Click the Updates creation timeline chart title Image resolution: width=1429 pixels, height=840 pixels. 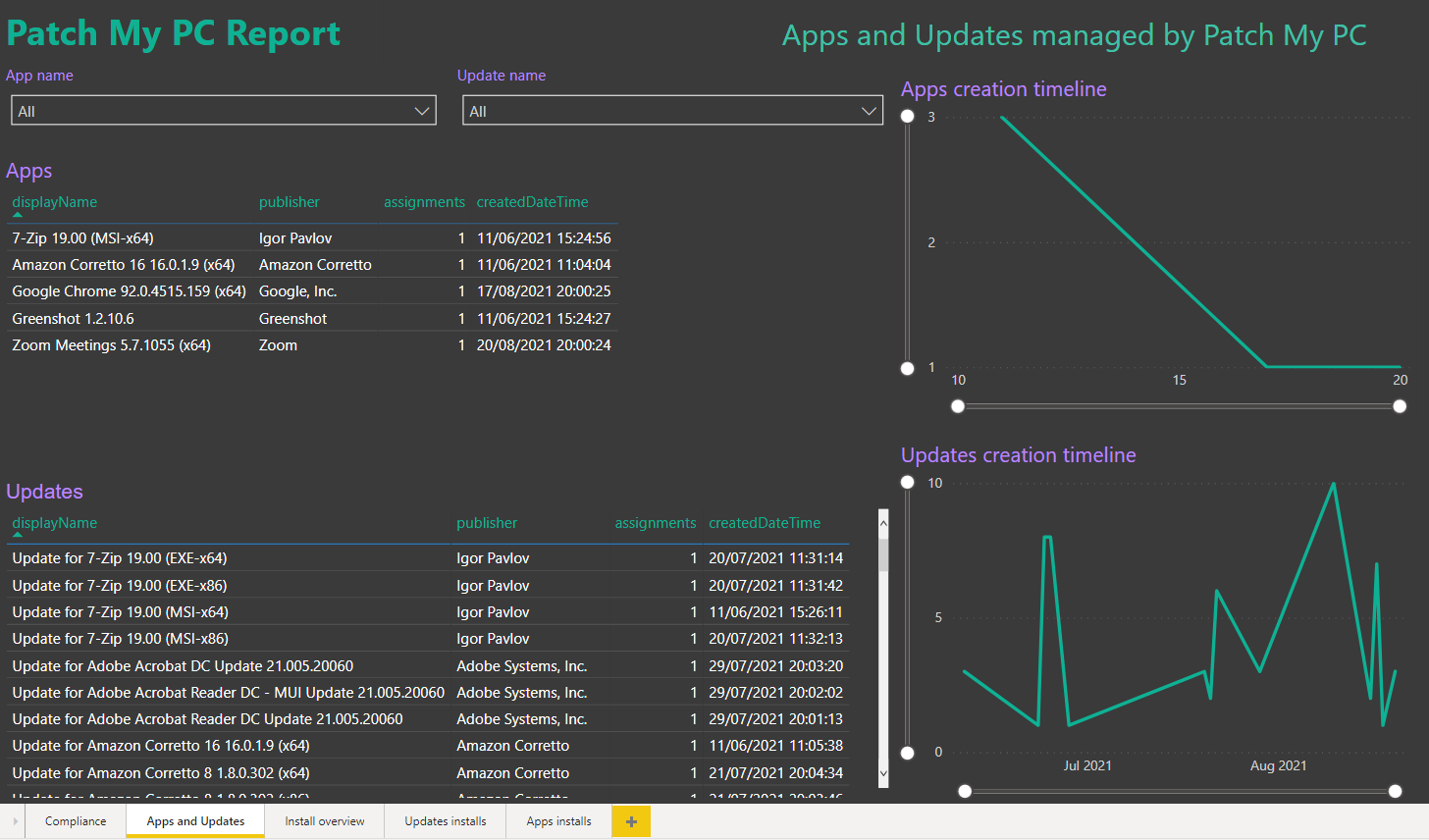pos(1019,455)
